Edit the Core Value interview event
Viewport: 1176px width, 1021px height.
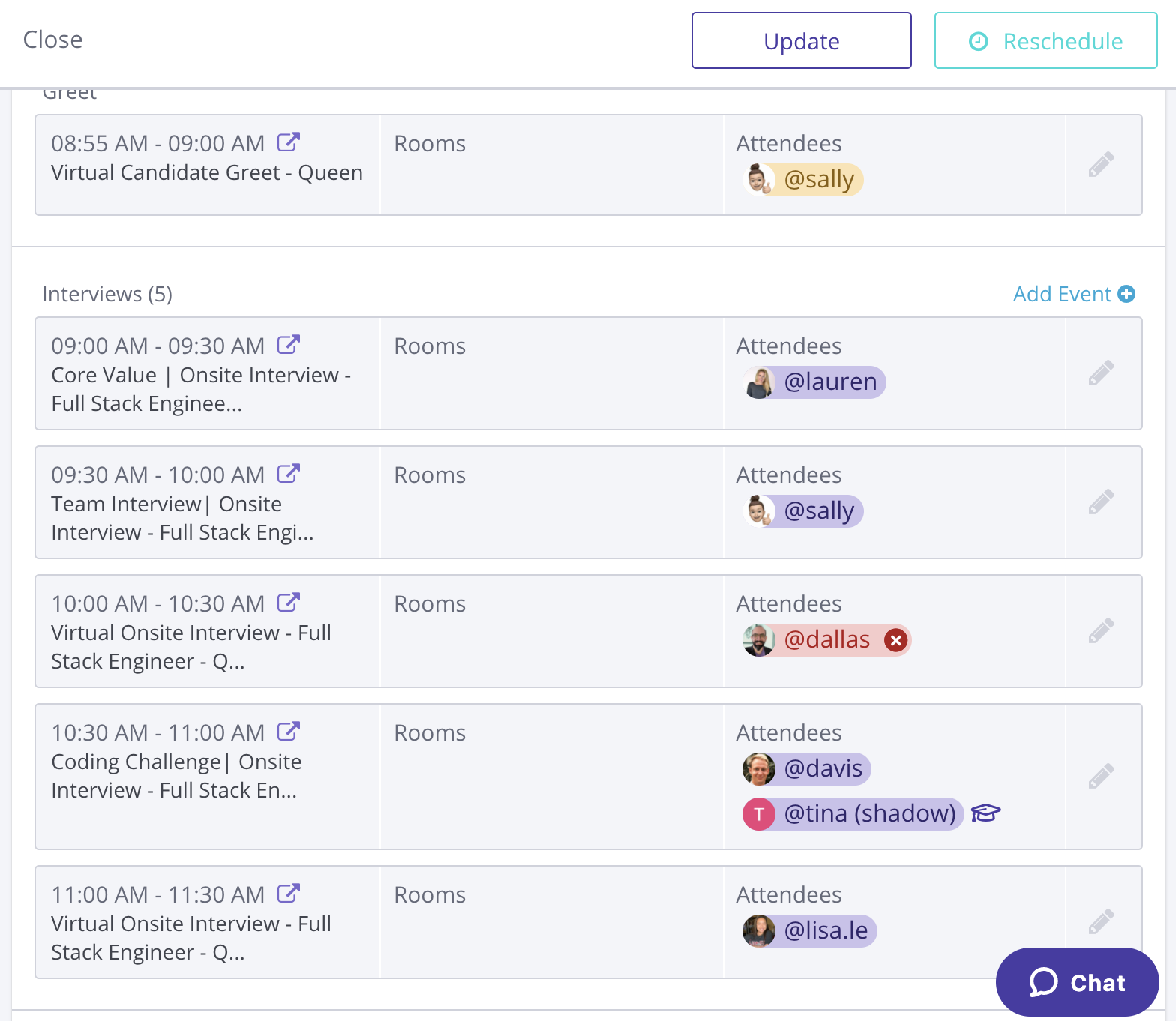pos(1101,373)
